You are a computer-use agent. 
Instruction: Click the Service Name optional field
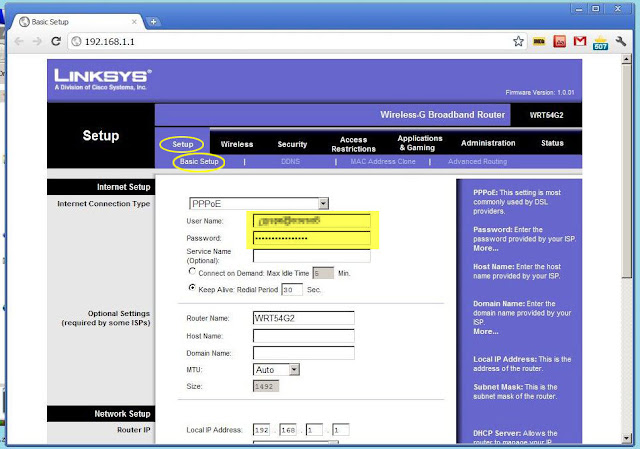pyautogui.click(x=311, y=256)
